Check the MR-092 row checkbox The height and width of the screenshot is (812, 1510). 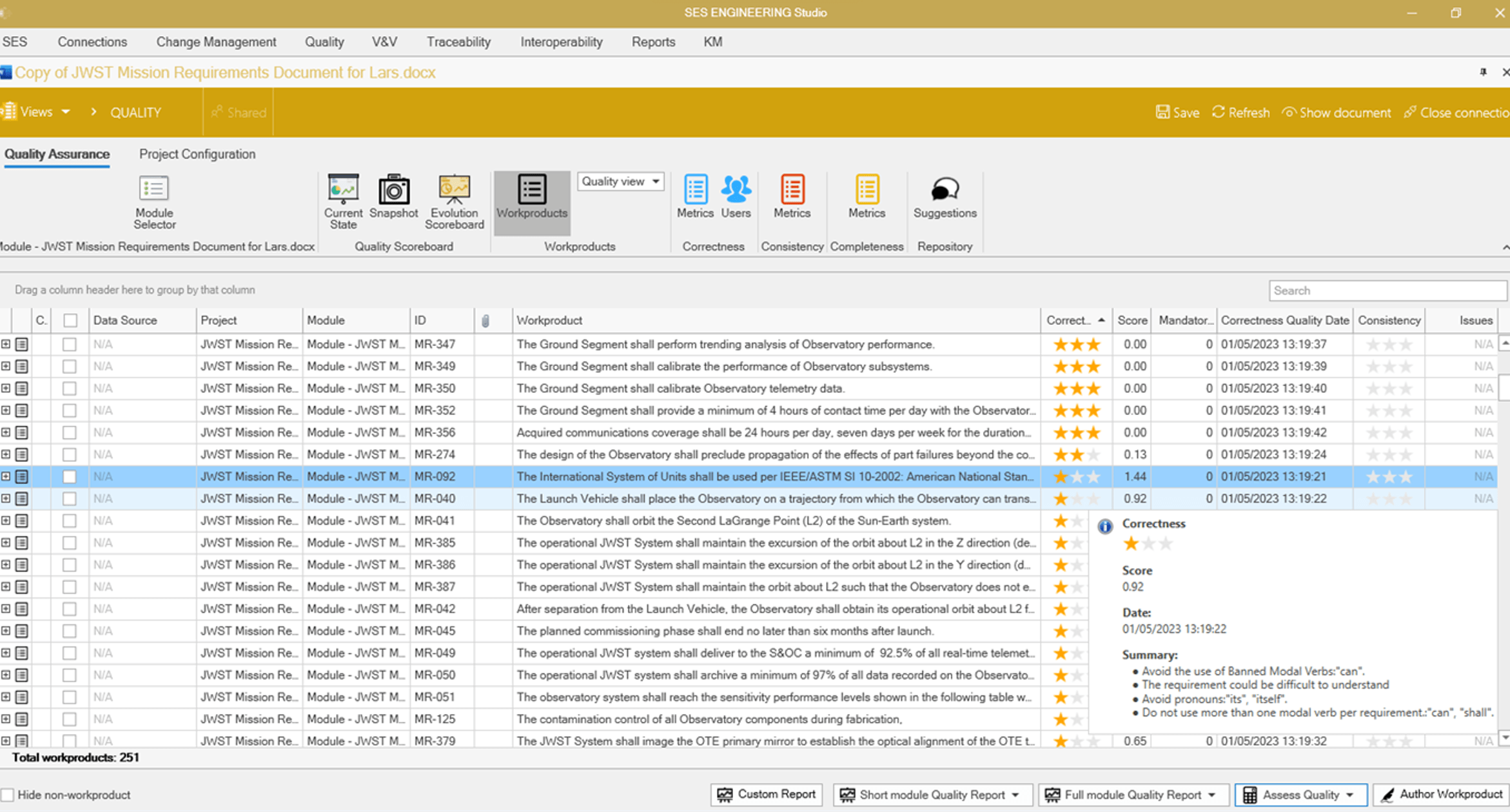tap(69, 477)
